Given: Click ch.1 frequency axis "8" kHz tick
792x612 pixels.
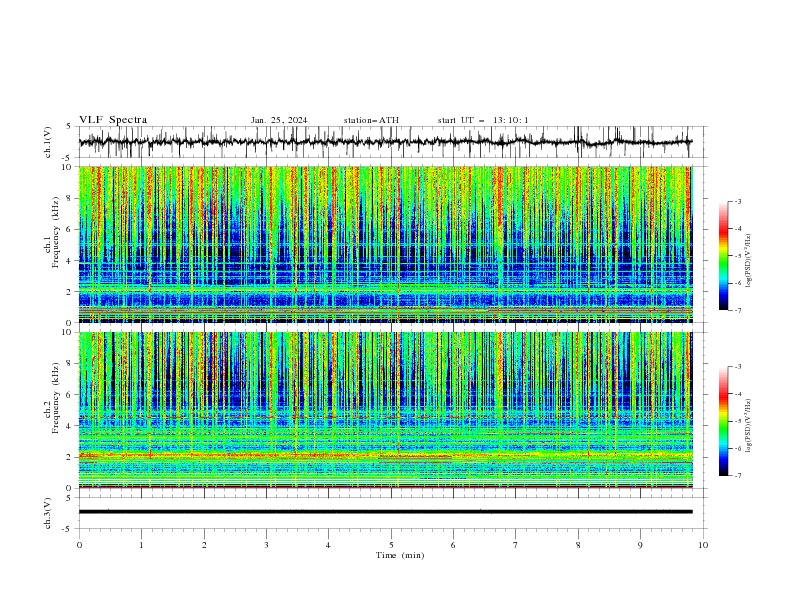Looking at the screenshot, I should coord(70,198).
